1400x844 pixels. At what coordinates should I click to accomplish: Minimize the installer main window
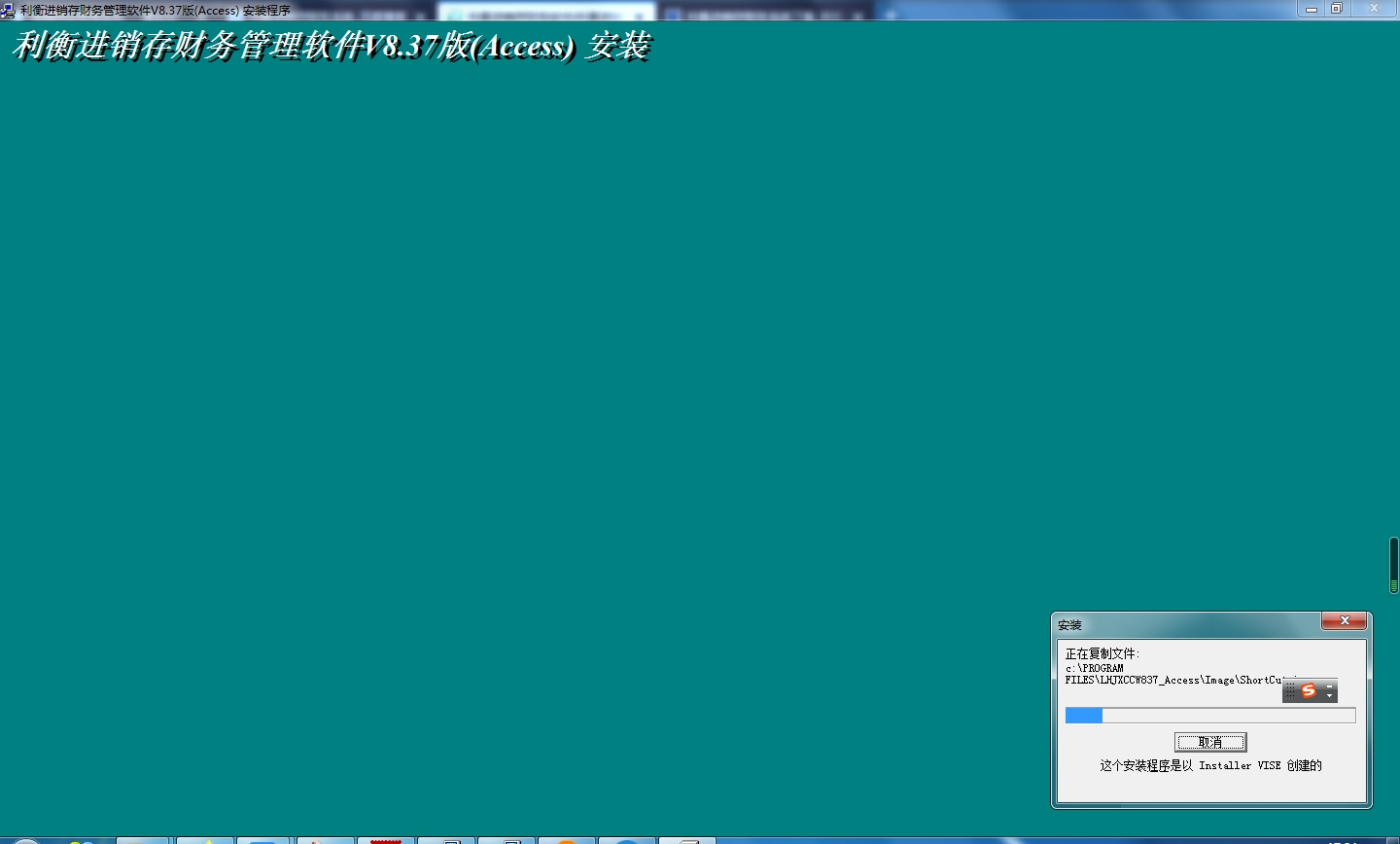(1311, 9)
